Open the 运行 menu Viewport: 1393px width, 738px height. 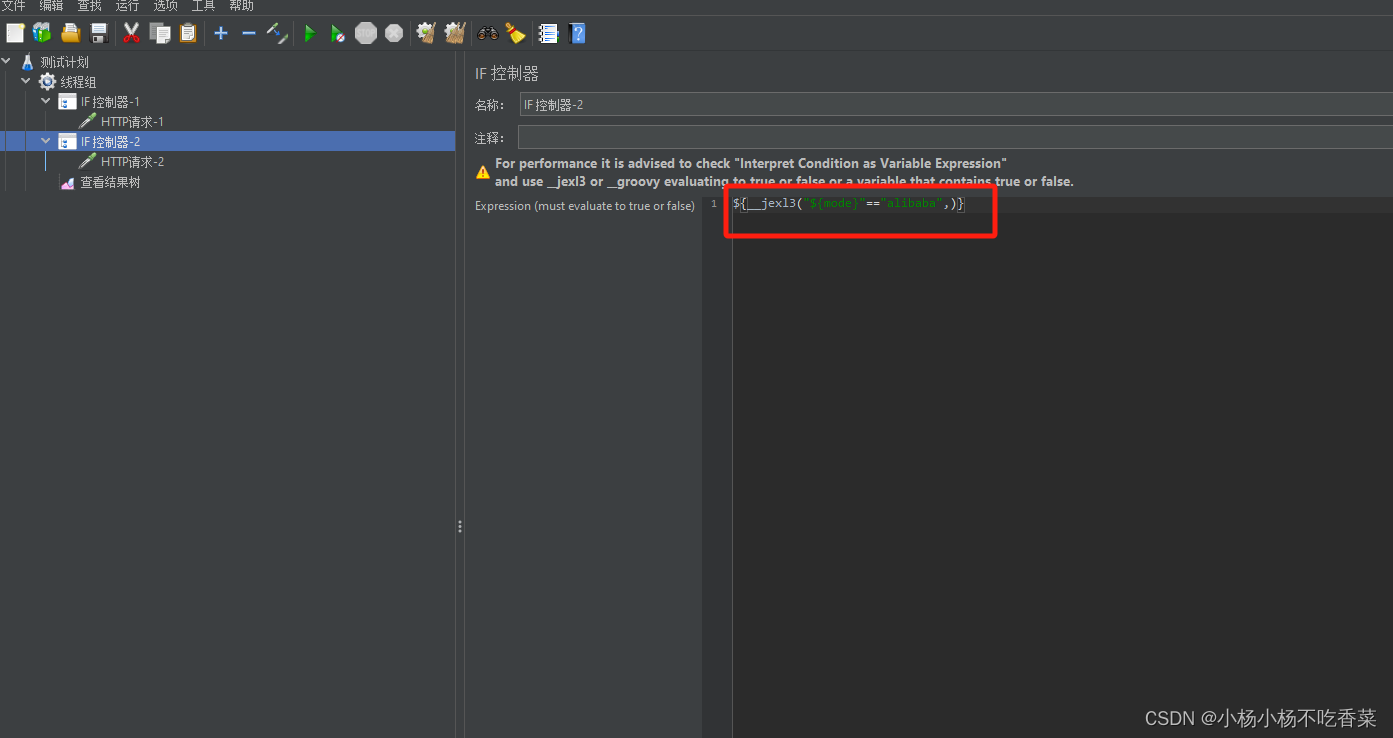(127, 6)
